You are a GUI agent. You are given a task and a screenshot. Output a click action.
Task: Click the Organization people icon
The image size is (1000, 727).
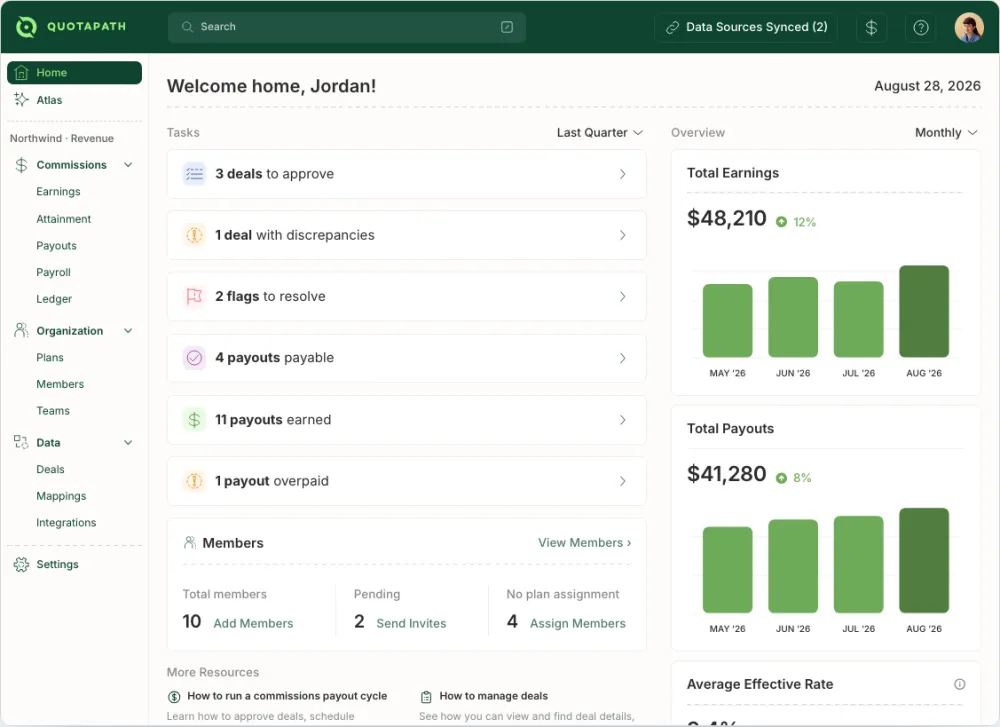coord(21,330)
